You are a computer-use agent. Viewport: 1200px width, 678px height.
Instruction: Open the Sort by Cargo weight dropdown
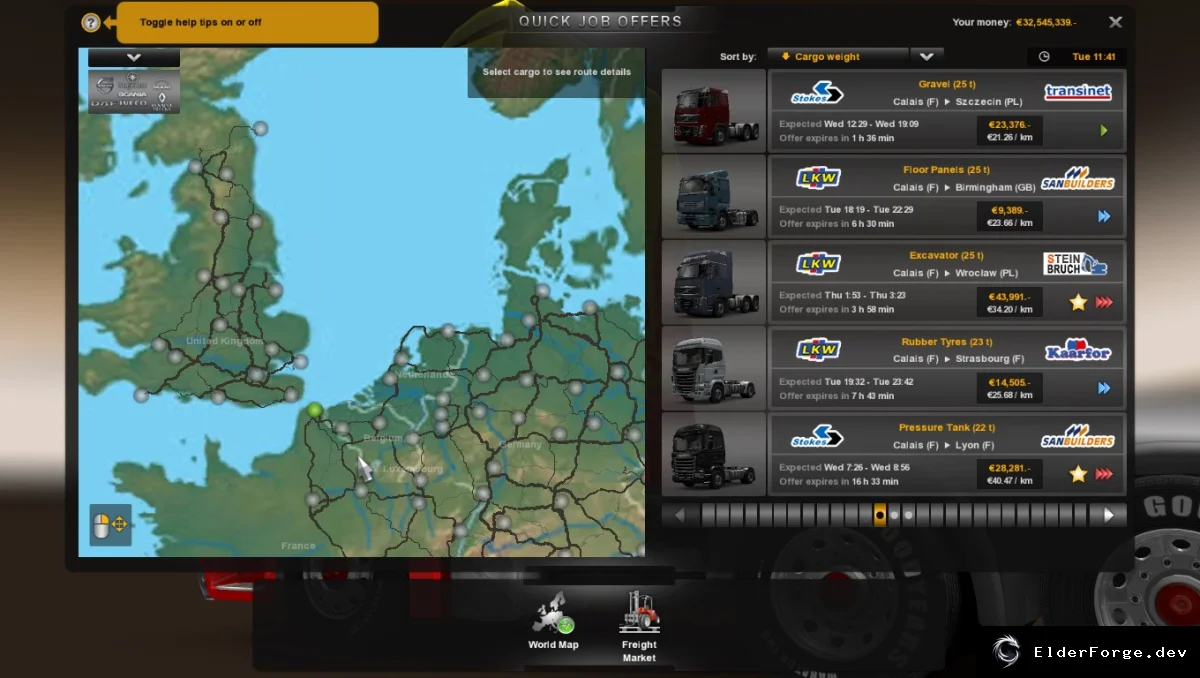855,57
